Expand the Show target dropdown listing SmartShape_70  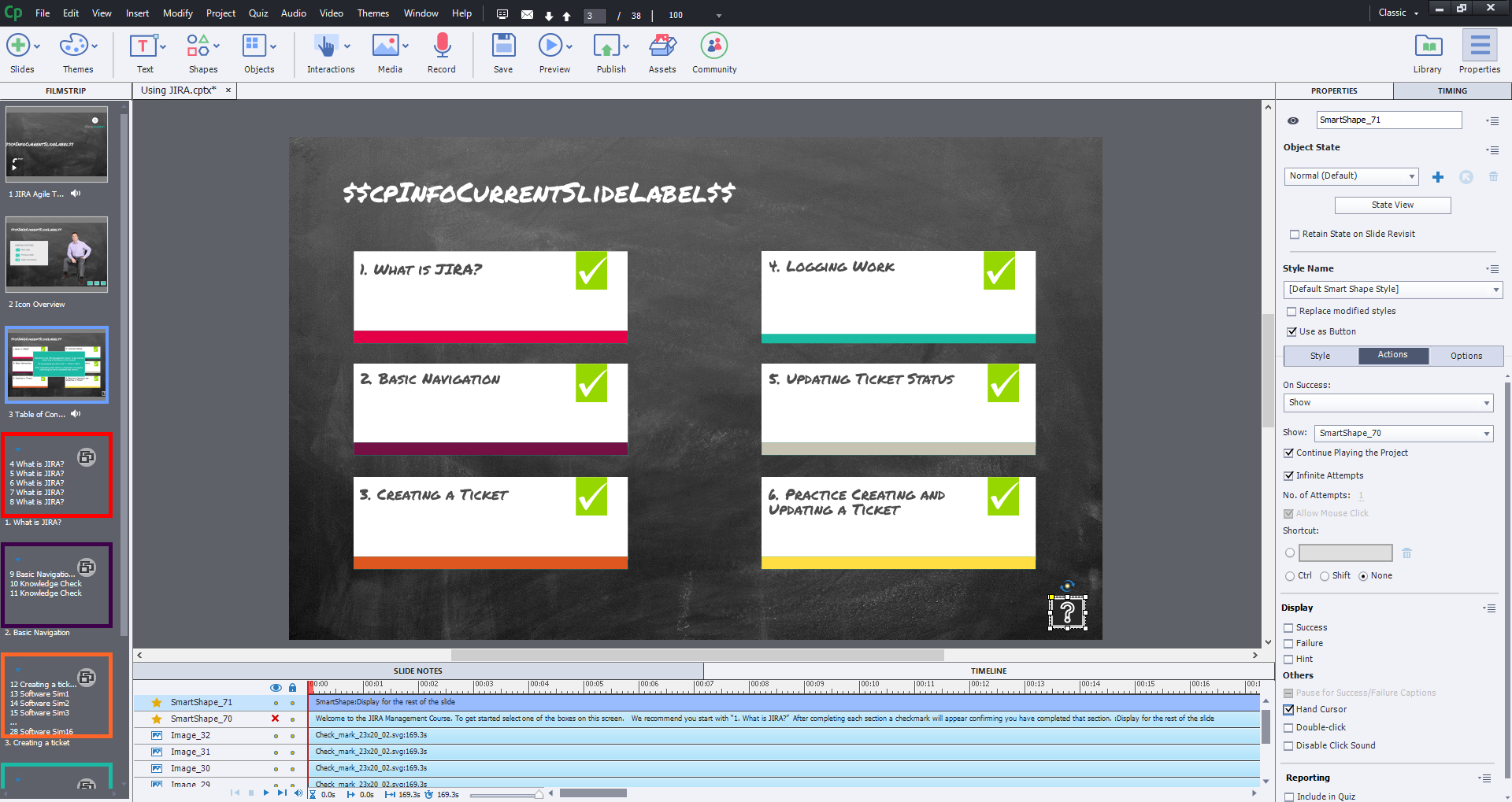[x=1403, y=433]
